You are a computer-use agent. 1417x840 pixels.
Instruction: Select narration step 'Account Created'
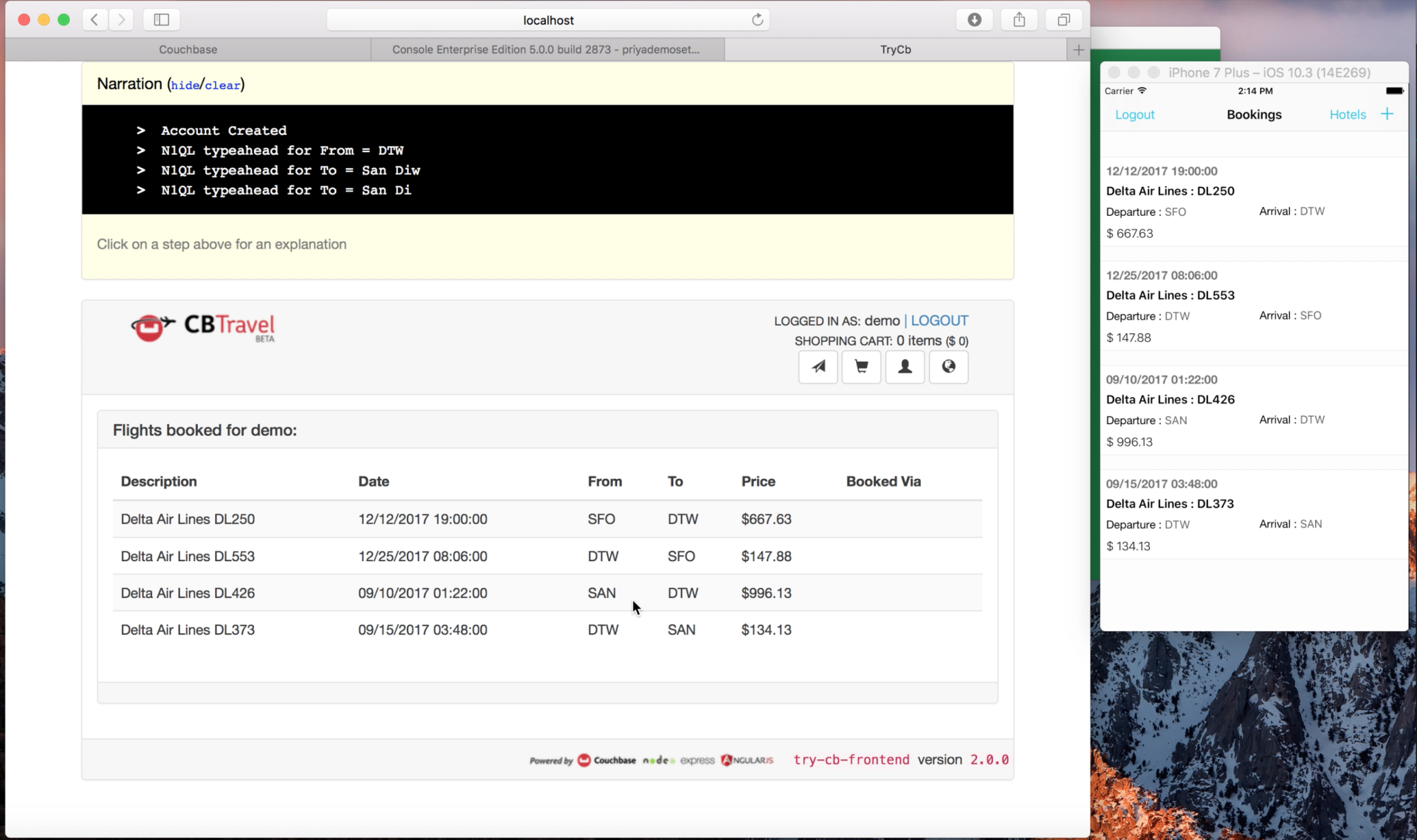[x=223, y=131]
